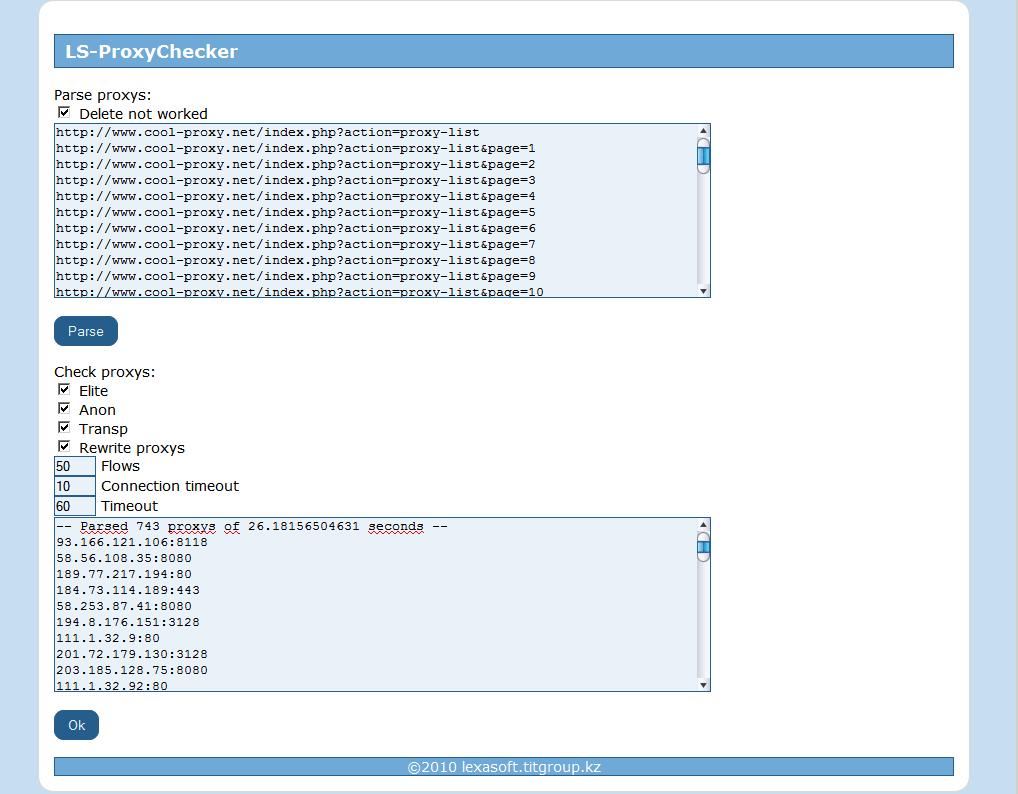Toggle the Anon checkbox

click(64, 408)
